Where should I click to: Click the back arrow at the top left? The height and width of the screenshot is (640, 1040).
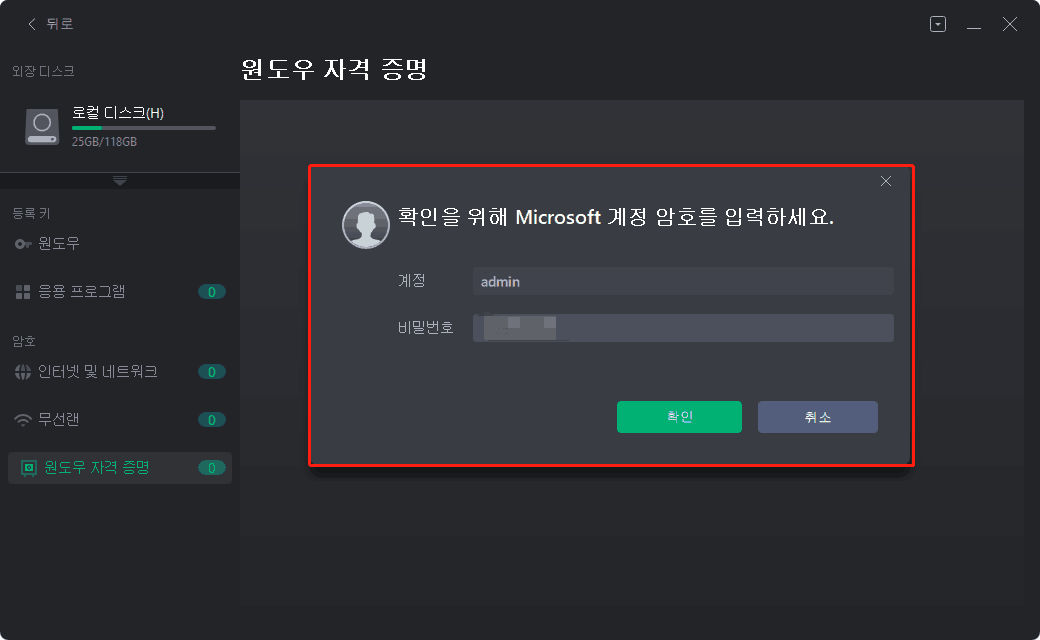pos(30,23)
